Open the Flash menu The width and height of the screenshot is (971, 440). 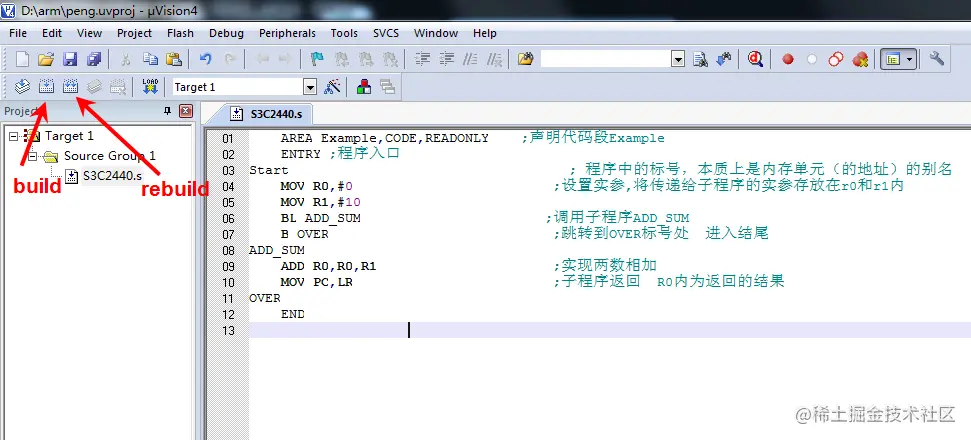click(x=180, y=33)
